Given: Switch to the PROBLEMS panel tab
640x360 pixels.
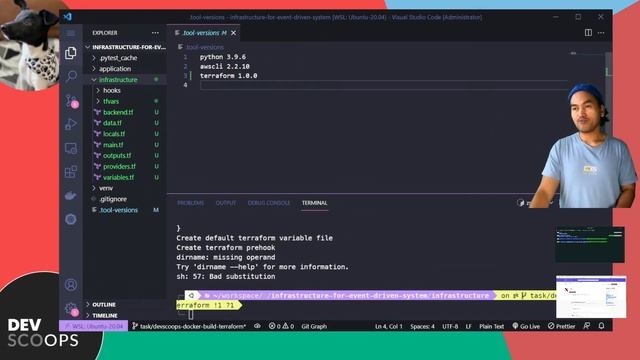Looking at the screenshot, I should (x=190, y=203).
